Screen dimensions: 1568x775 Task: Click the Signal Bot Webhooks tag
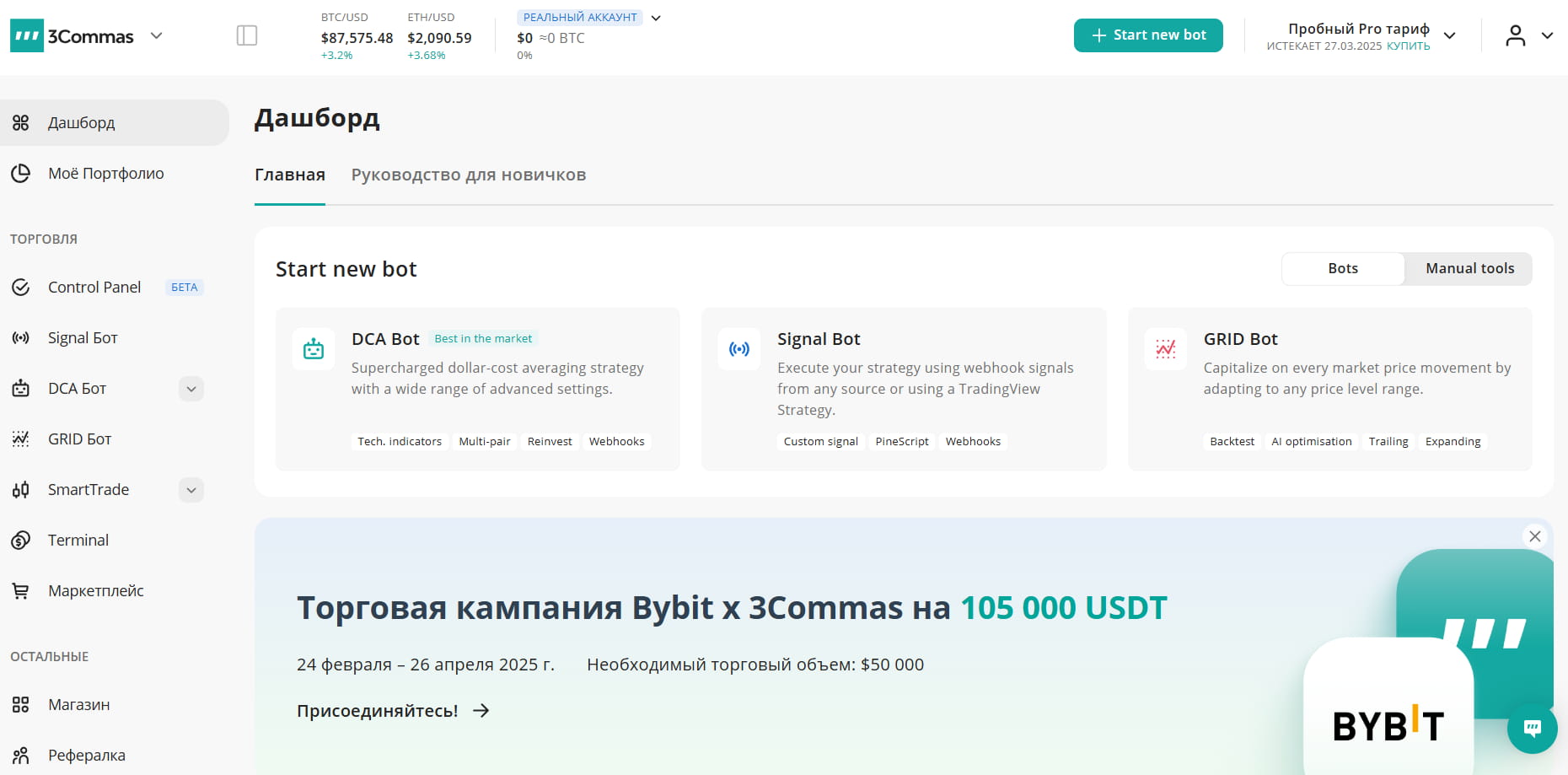973,442
